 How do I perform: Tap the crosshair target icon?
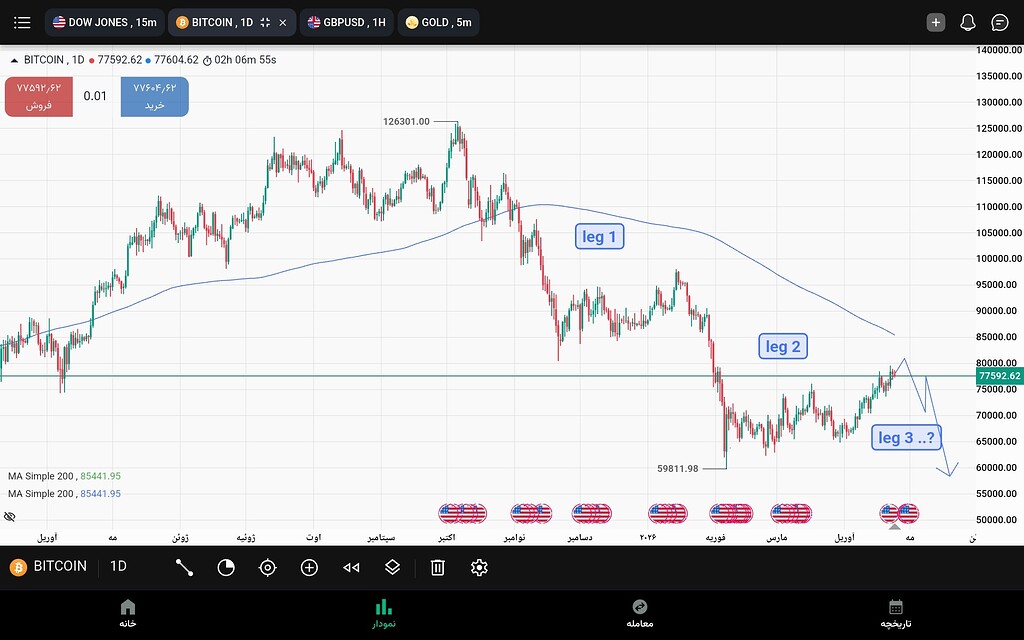267,567
